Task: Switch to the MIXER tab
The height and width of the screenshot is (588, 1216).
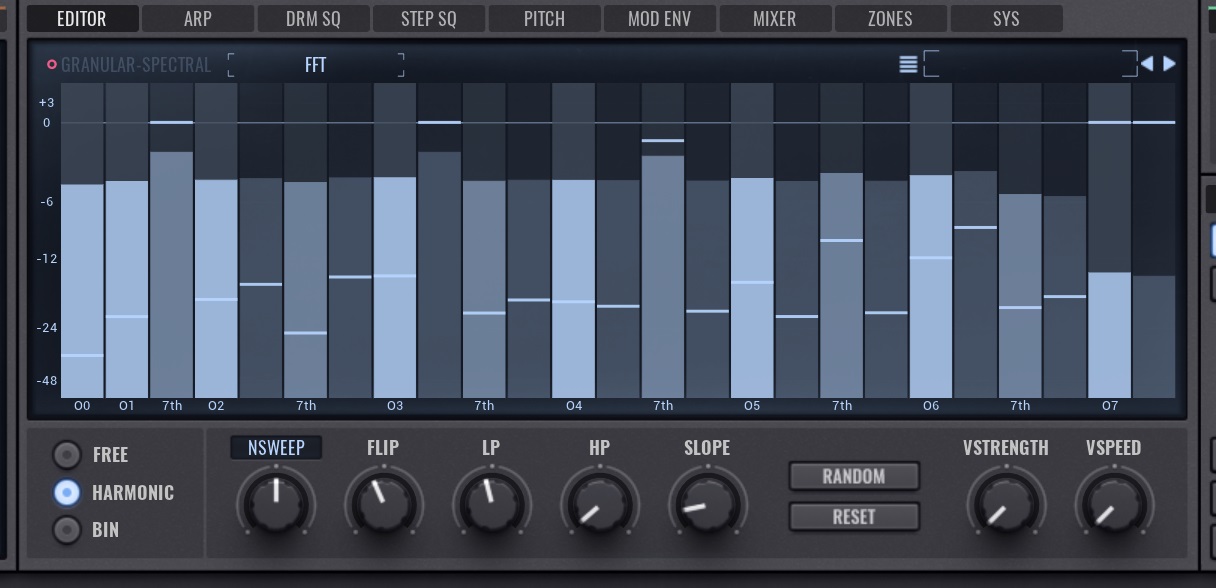Action: tap(774, 19)
